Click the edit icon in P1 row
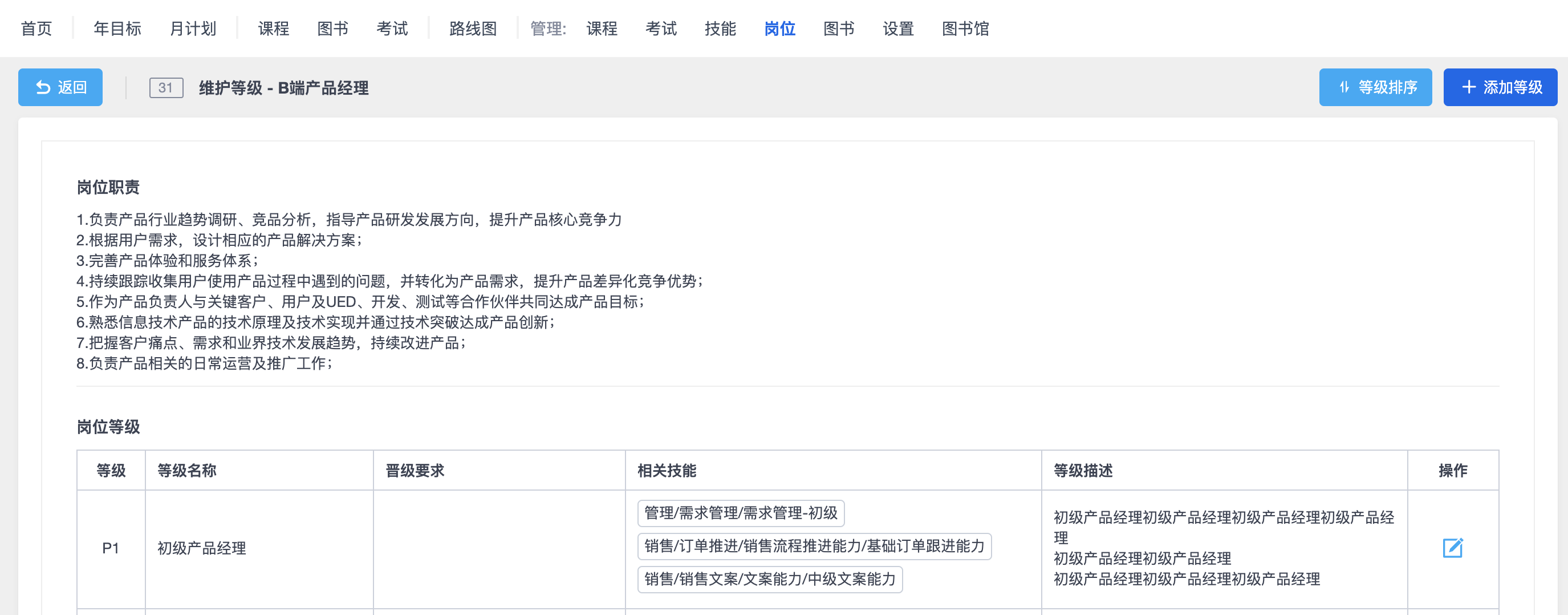 [x=1452, y=548]
